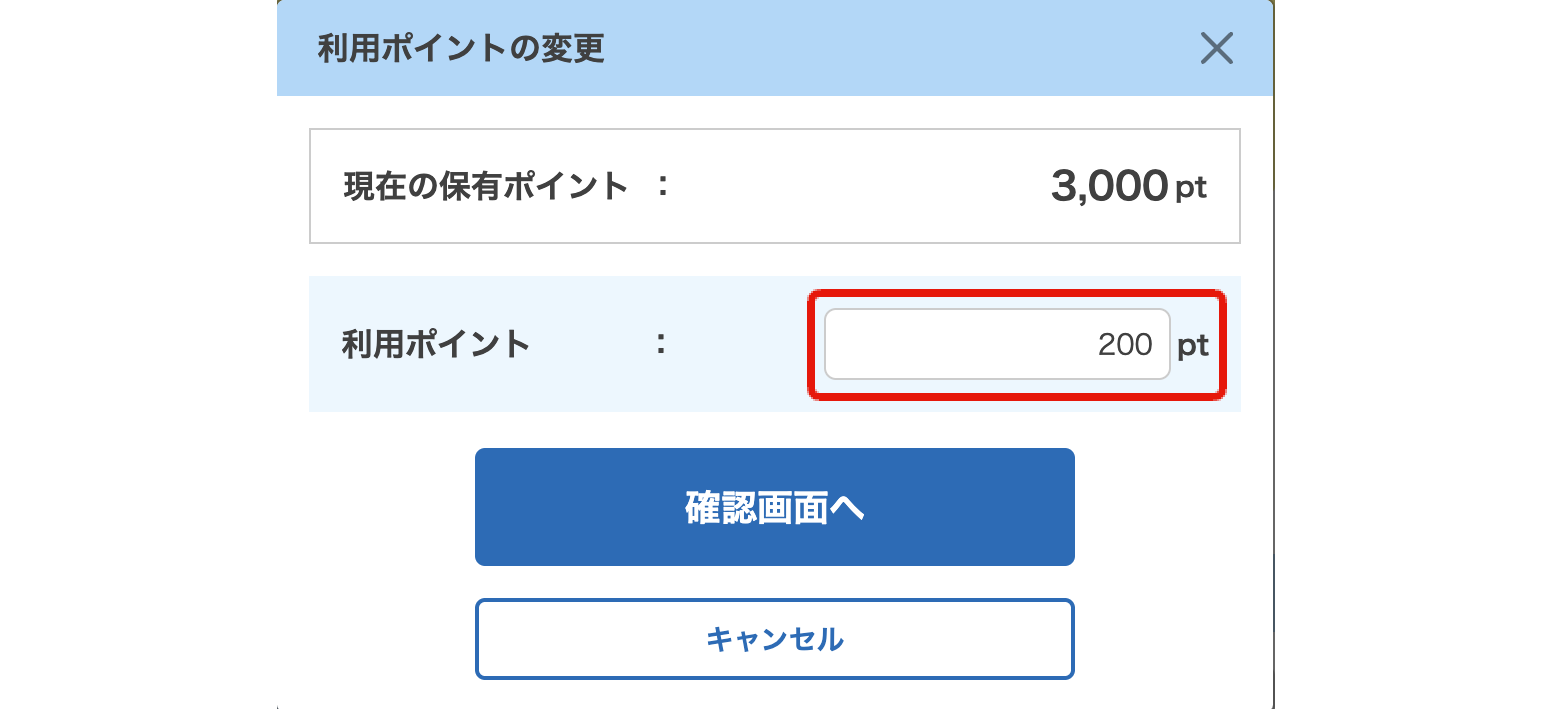This screenshot has height=709, width=1552.
Task: Click the dark backdrop left of the dialog
Action: tap(138, 354)
